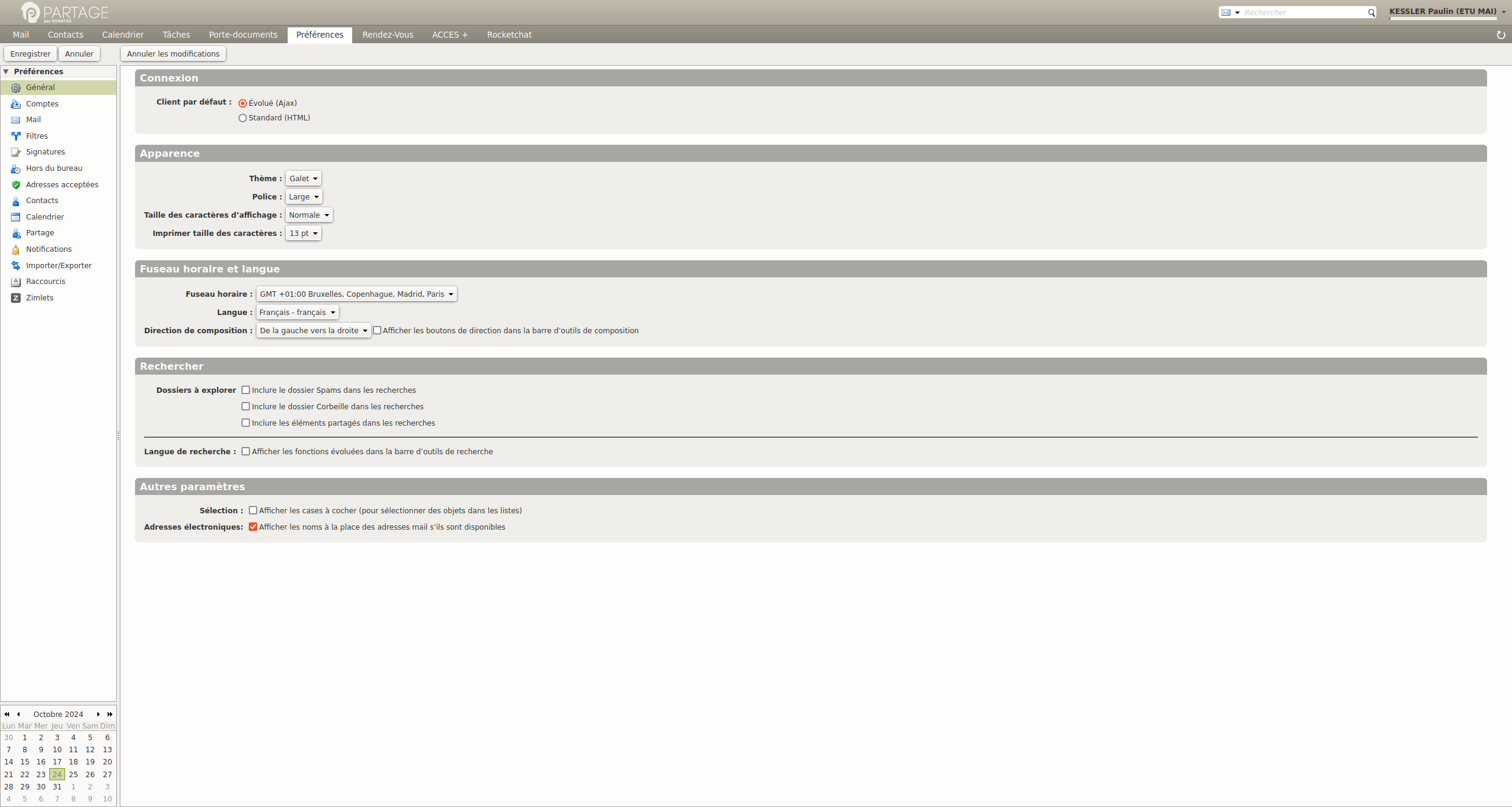Switch to the Calendrier tab

point(123,35)
